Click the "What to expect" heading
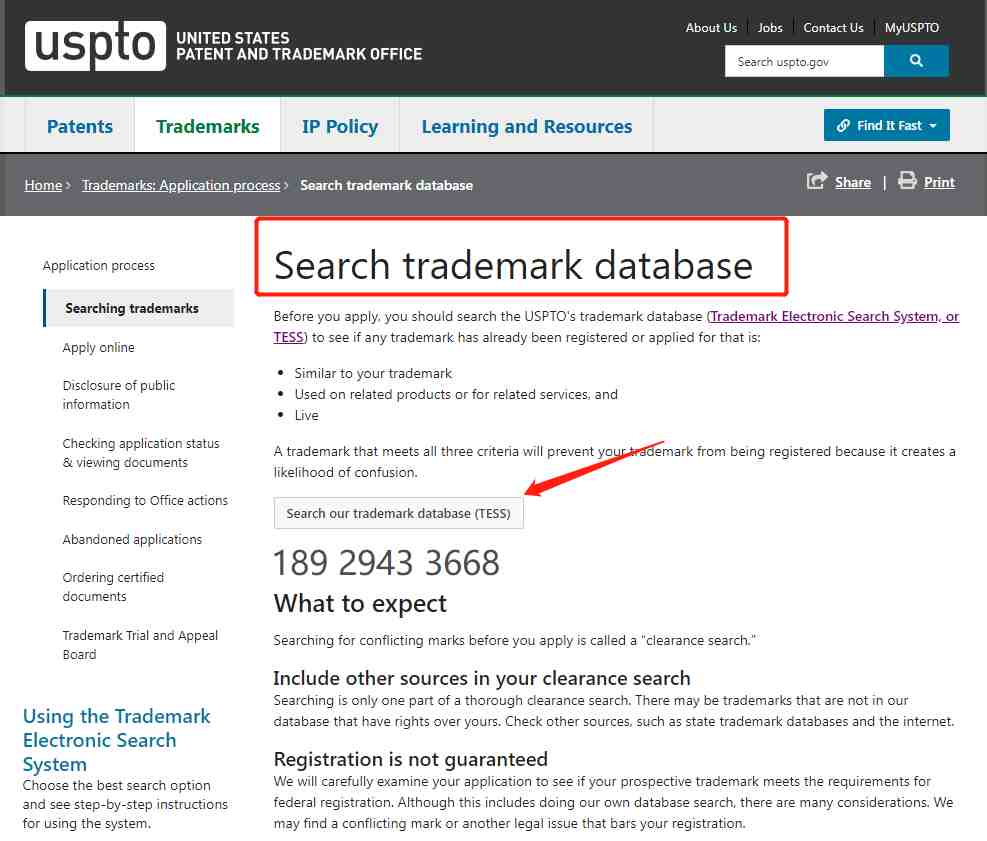987x841 pixels. pos(360,604)
